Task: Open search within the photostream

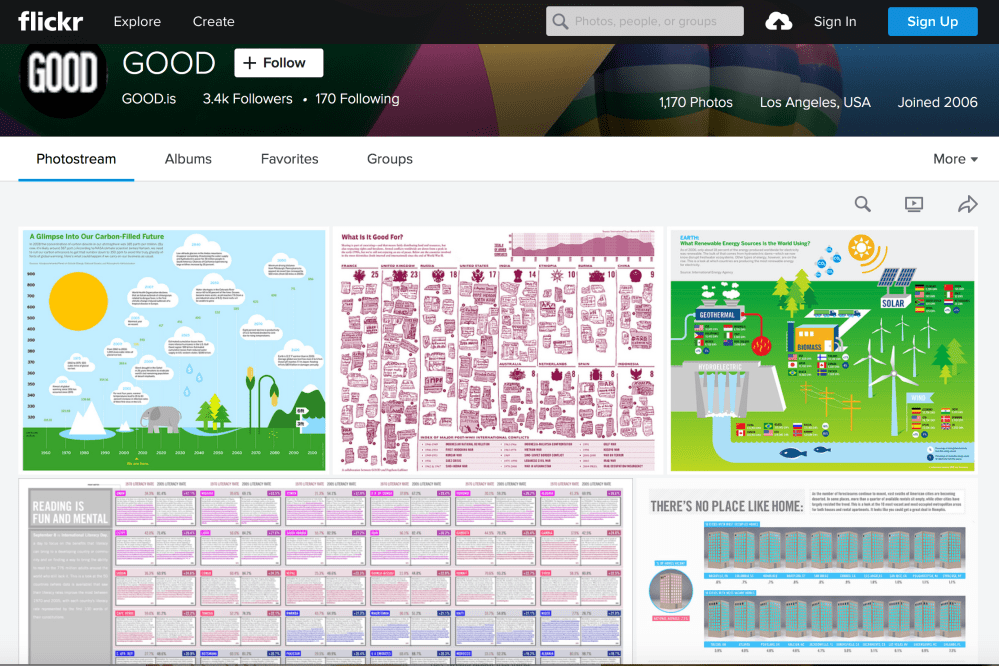Action: (862, 204)
